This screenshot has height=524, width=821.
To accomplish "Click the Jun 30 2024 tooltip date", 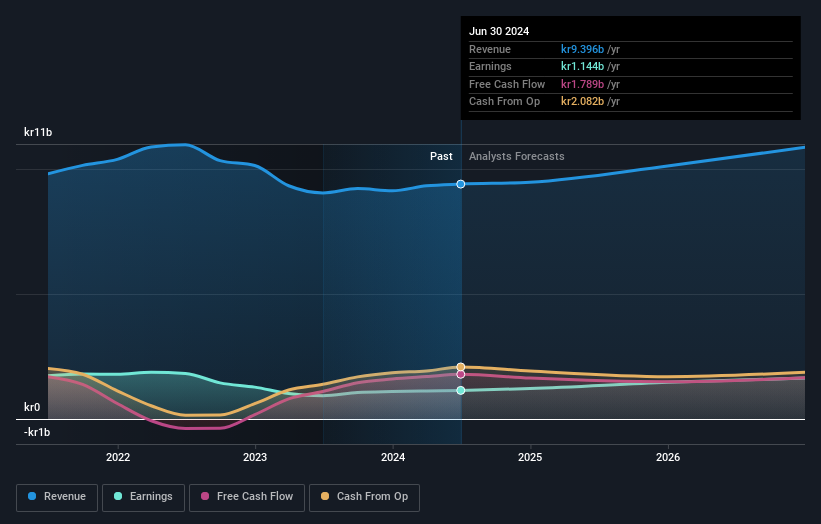I will 499,31.
